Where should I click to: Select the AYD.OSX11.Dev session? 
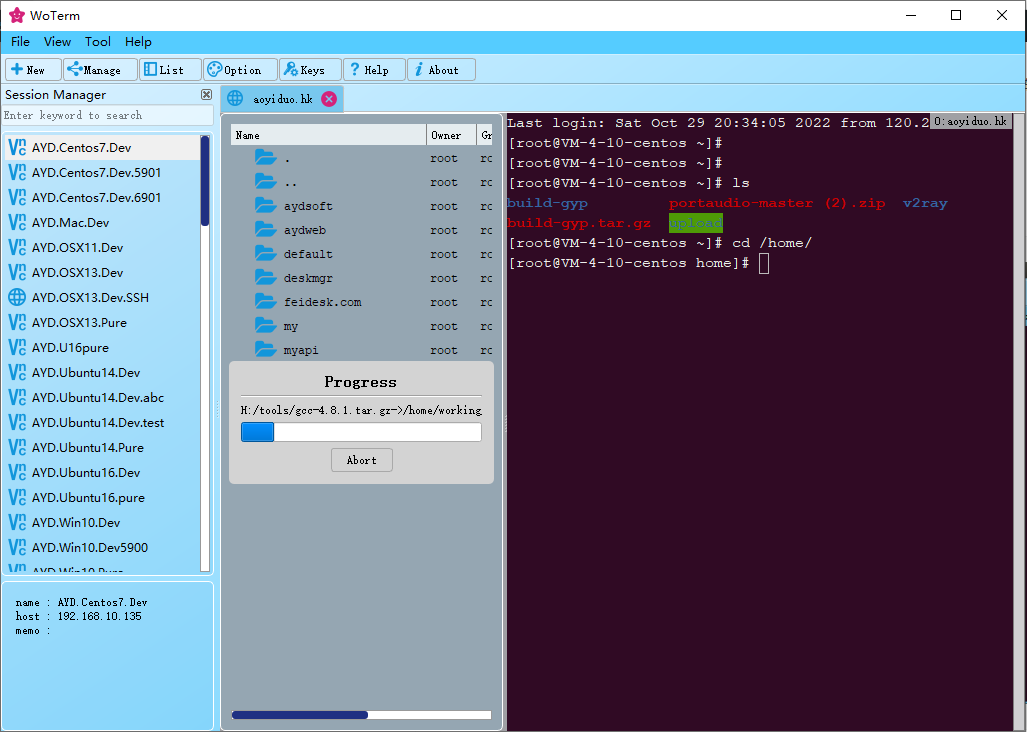102,247
